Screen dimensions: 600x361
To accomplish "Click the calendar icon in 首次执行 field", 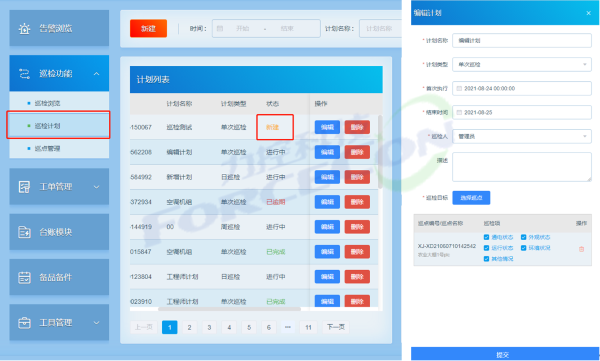I will [459, 88].
